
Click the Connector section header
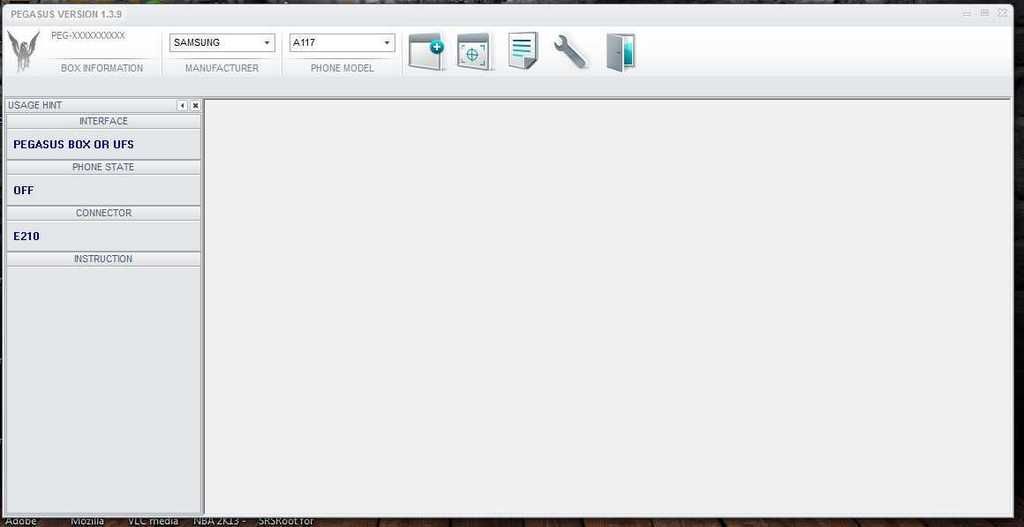[x=103, y=213]
